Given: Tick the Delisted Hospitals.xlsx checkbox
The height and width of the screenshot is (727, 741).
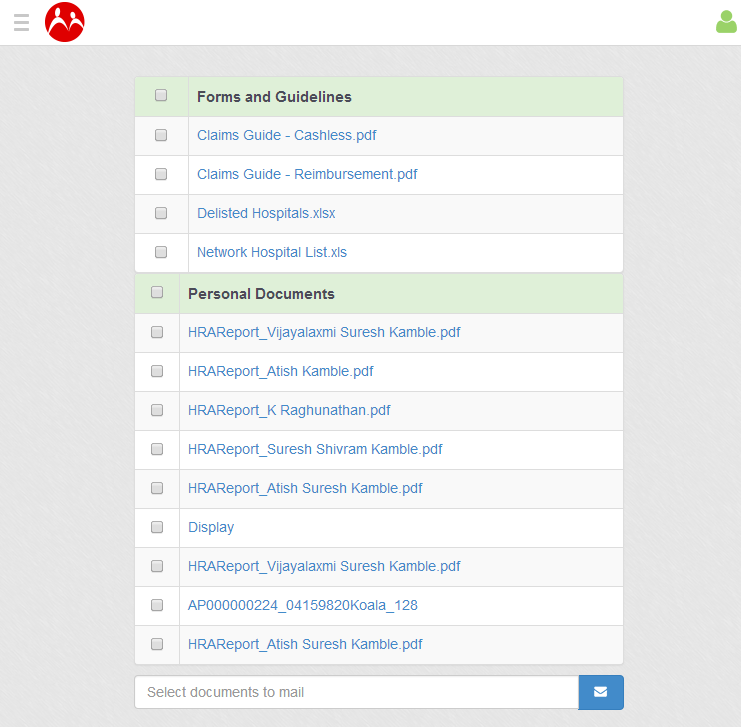Looking at the screenshot, I should pyautogui.click(x=161, y=213).
